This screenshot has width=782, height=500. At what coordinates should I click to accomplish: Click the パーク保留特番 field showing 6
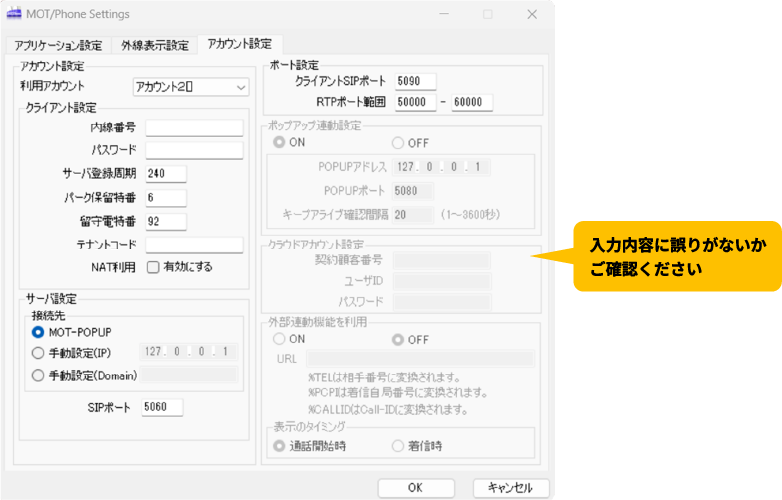[x=166, y=198]
